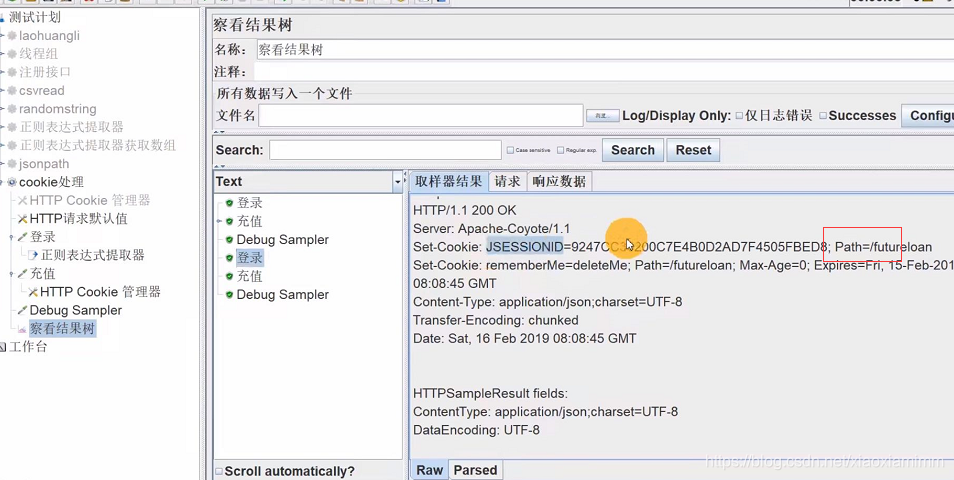Select the 测试计划 root node
Viewport: 954px width, 480px height.
(35, 18)
